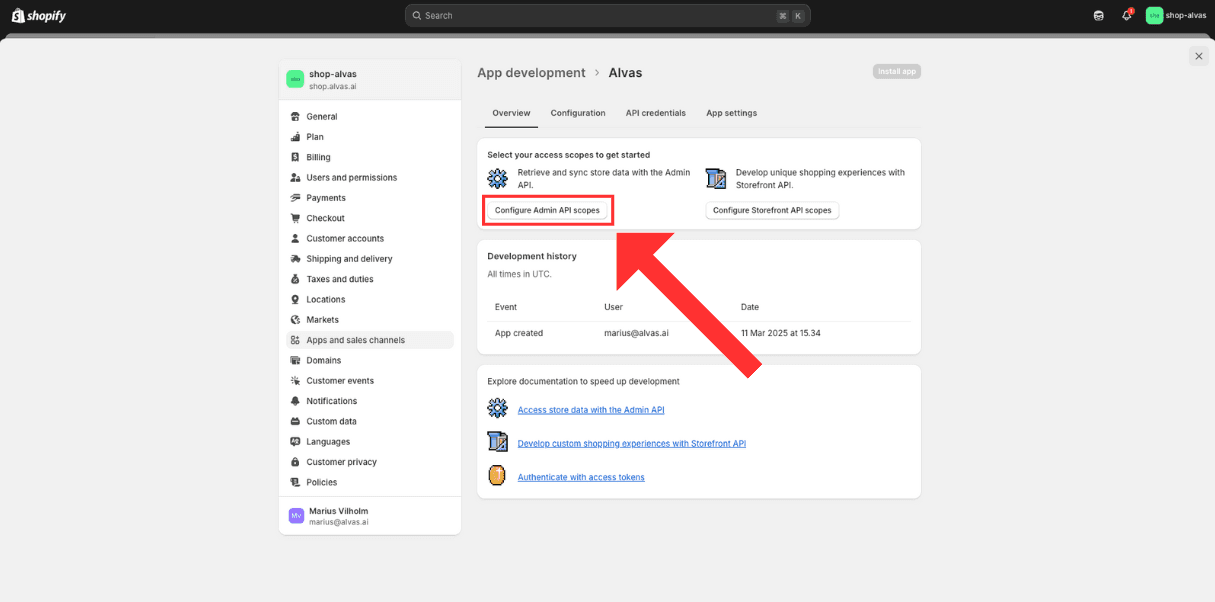Go back to App development breadcrumb

[531, 73]
